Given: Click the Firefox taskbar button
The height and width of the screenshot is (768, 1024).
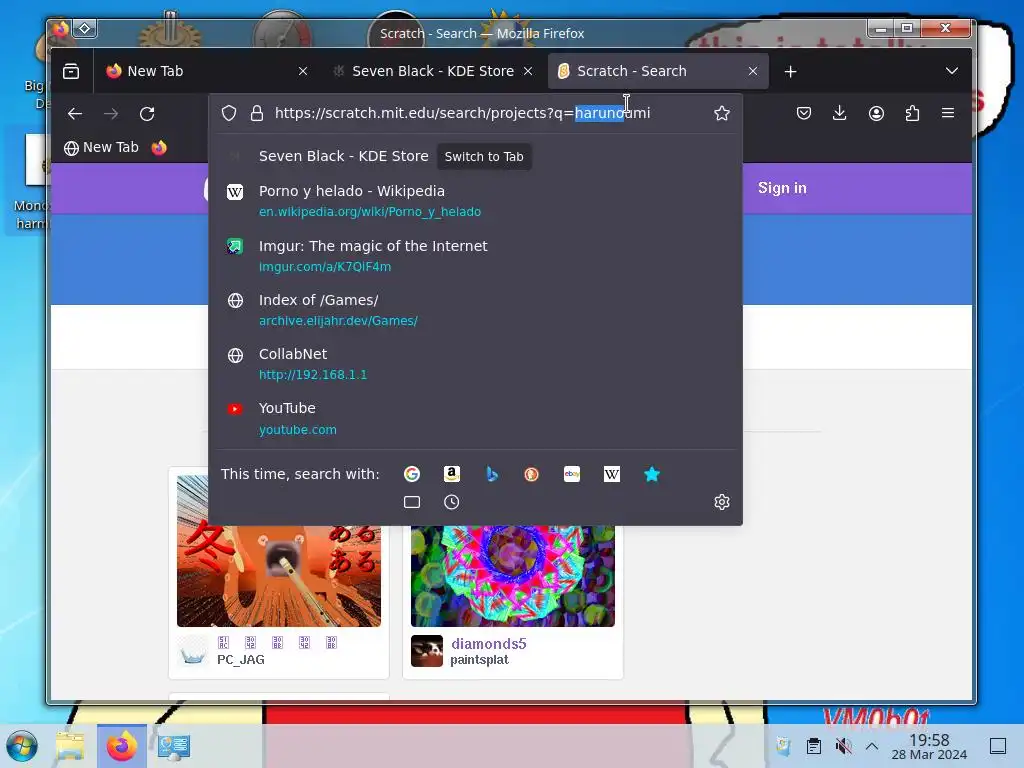Looking at the screenshot, I should click(x=121, y=746).
